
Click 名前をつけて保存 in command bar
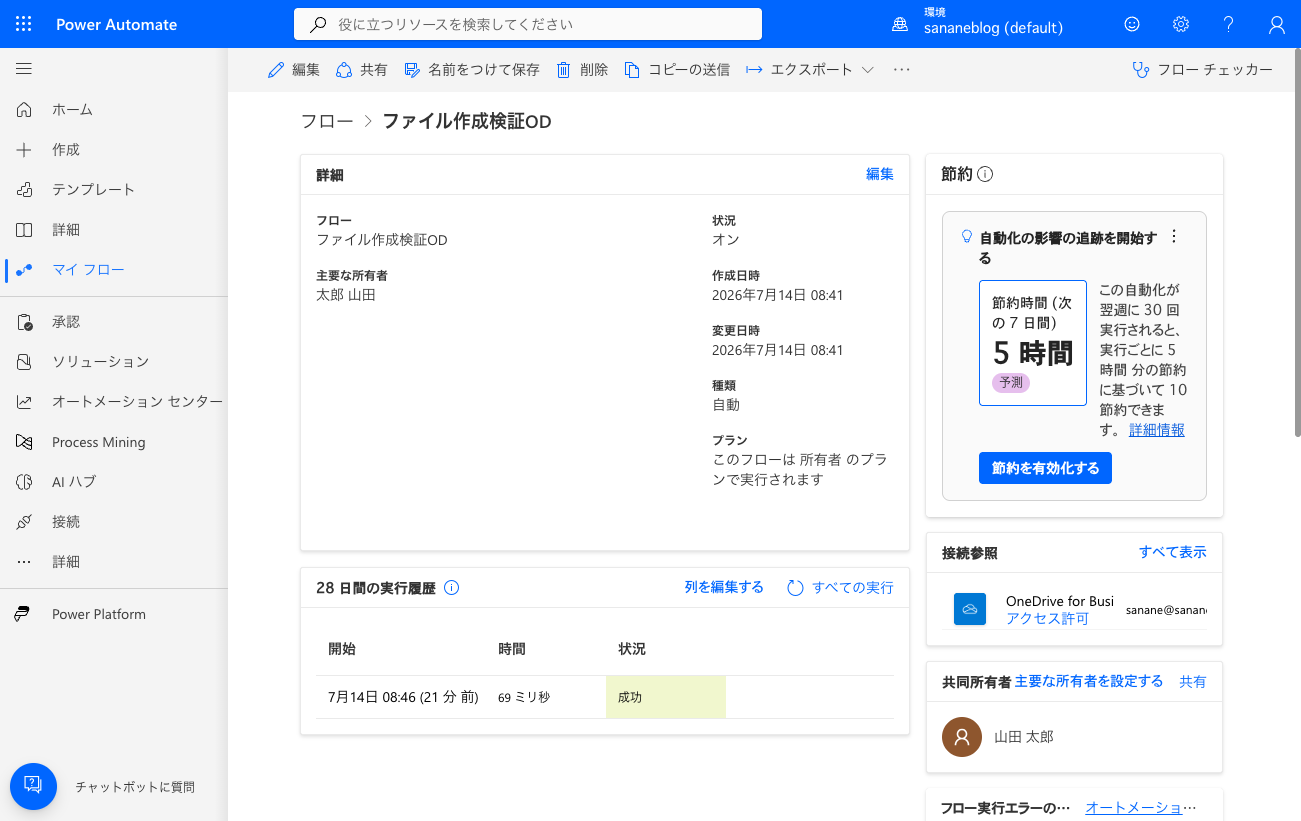(x=472, y=69)
